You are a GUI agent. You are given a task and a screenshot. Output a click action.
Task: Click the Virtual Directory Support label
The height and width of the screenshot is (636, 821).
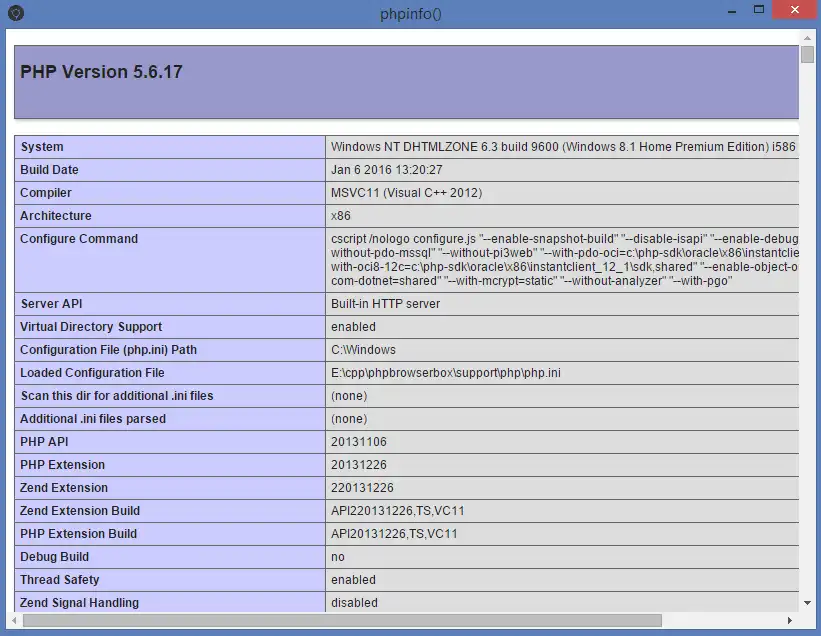[x=91, y=327]
